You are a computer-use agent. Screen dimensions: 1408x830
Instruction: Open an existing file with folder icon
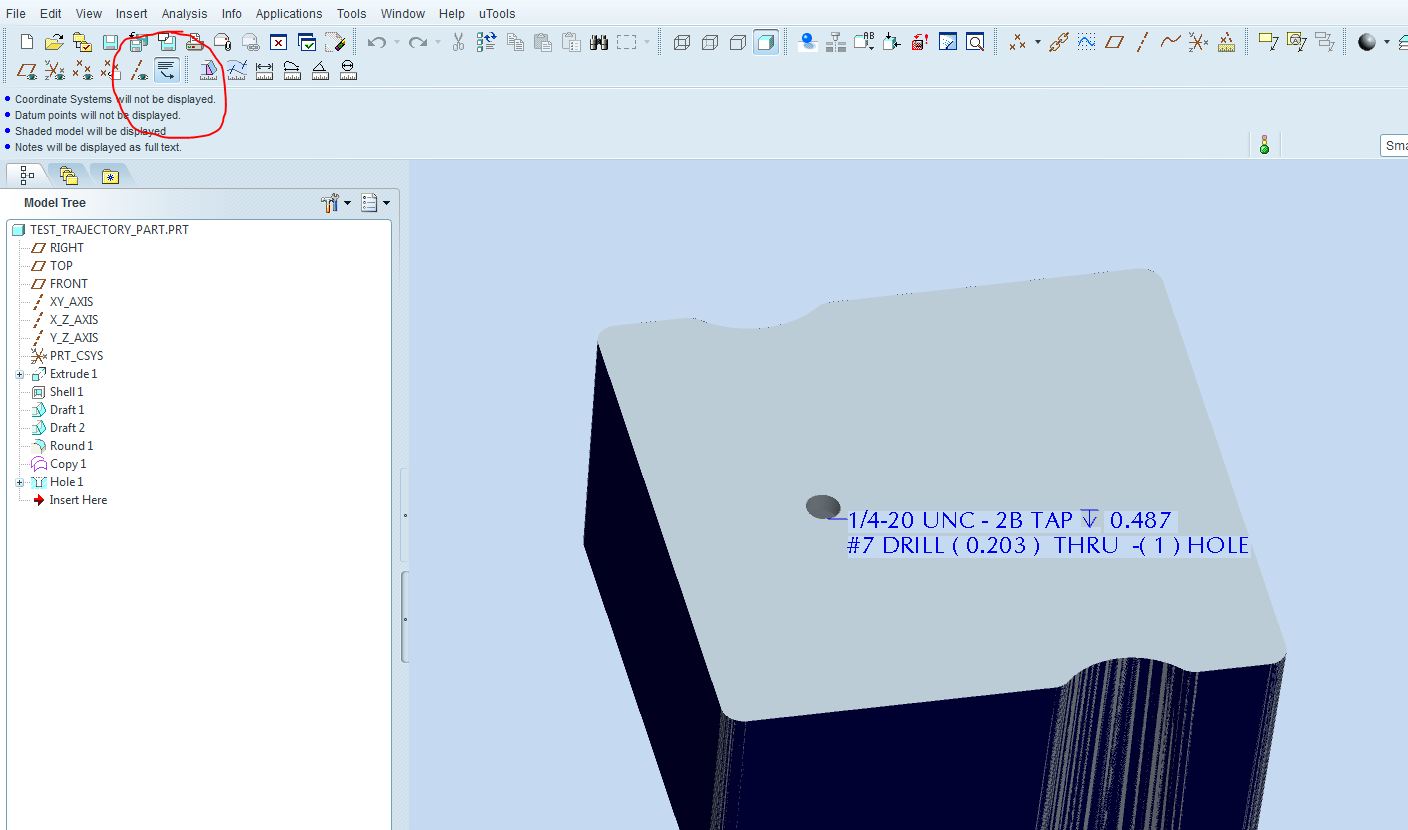pos(55,42)
